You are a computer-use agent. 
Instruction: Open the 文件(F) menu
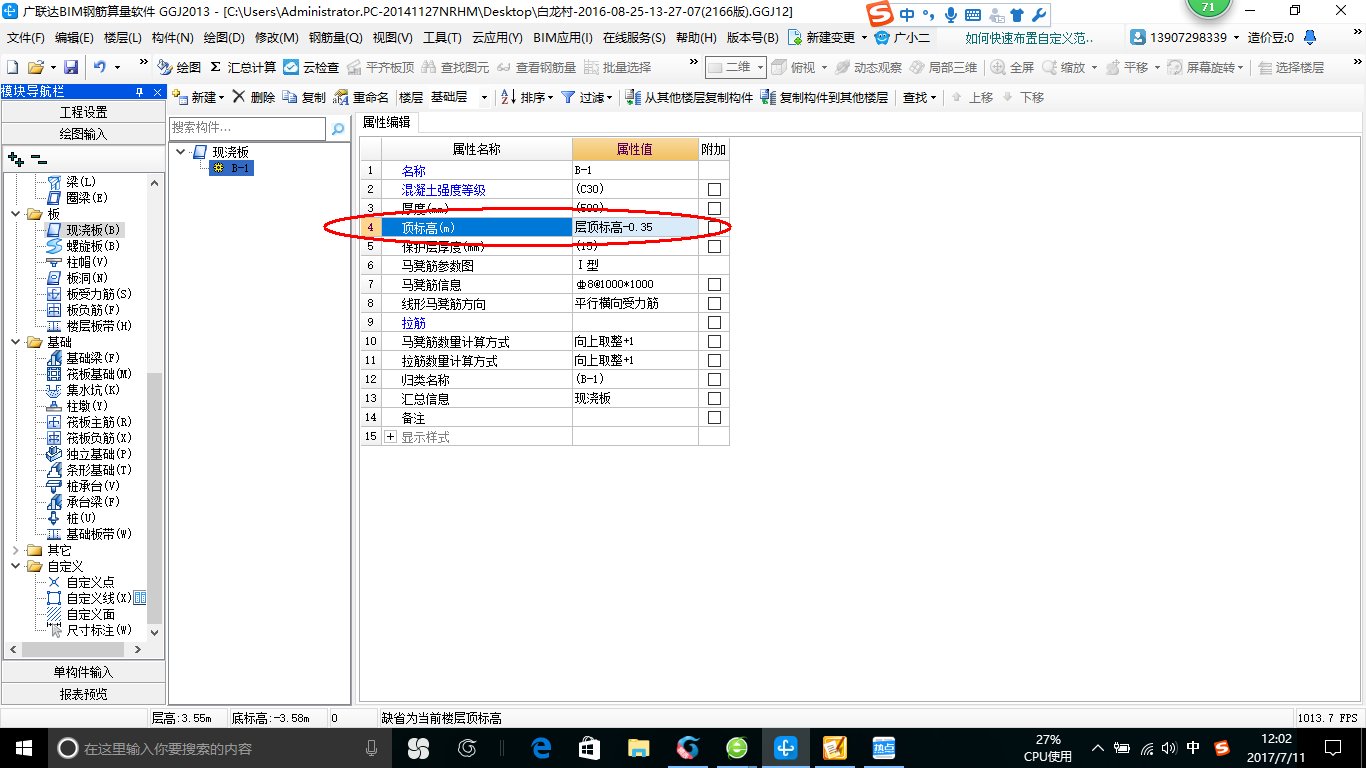[x=26, y=38]
